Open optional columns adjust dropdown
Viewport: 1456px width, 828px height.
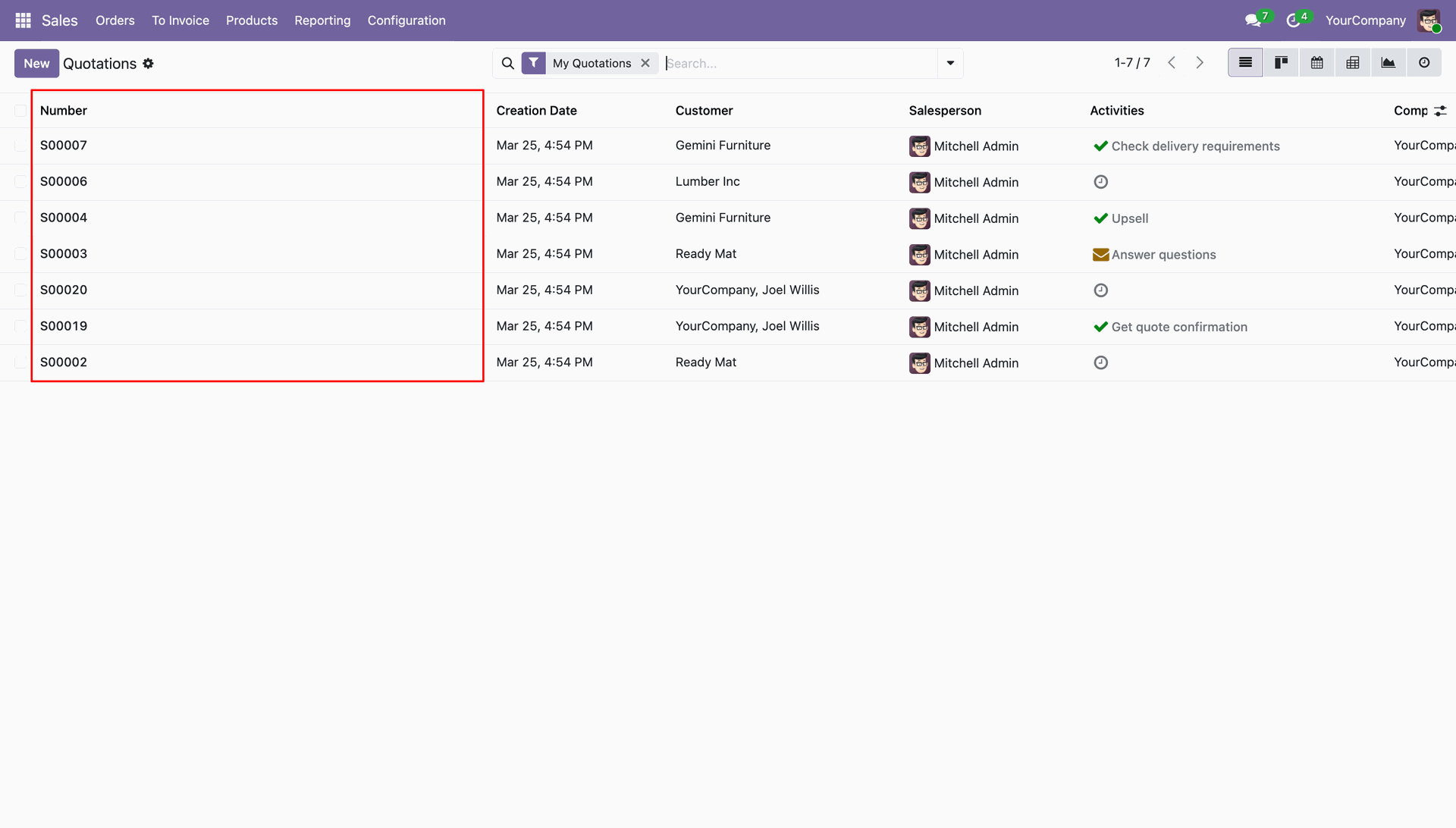[x=1440, y=111]
